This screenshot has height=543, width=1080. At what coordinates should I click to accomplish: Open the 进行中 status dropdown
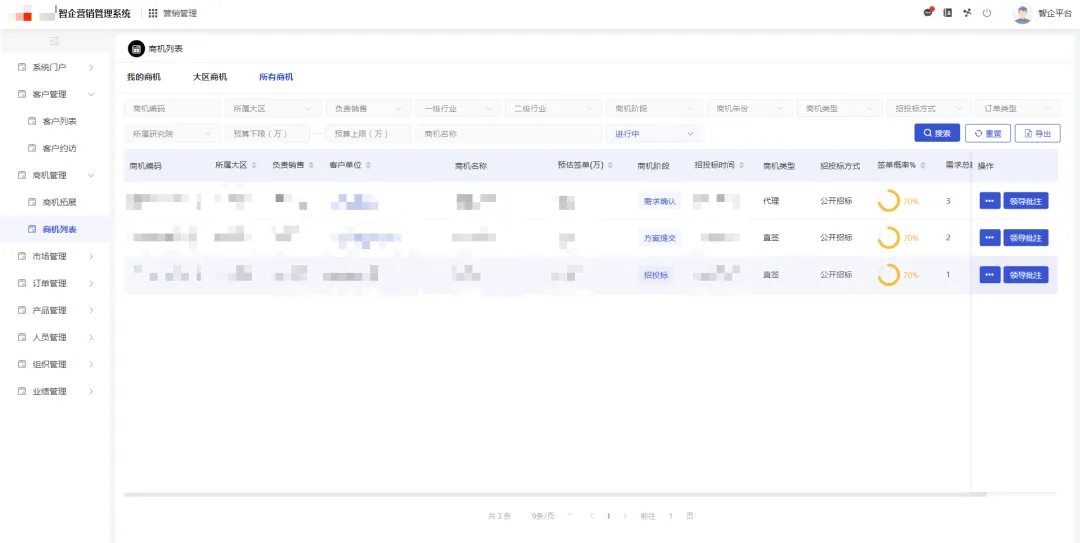654,133
